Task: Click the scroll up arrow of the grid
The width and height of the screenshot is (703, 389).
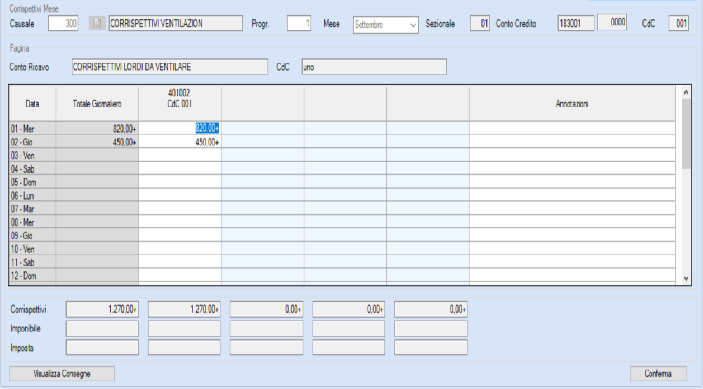Action: pyautogui.click(x=686, y=92)
